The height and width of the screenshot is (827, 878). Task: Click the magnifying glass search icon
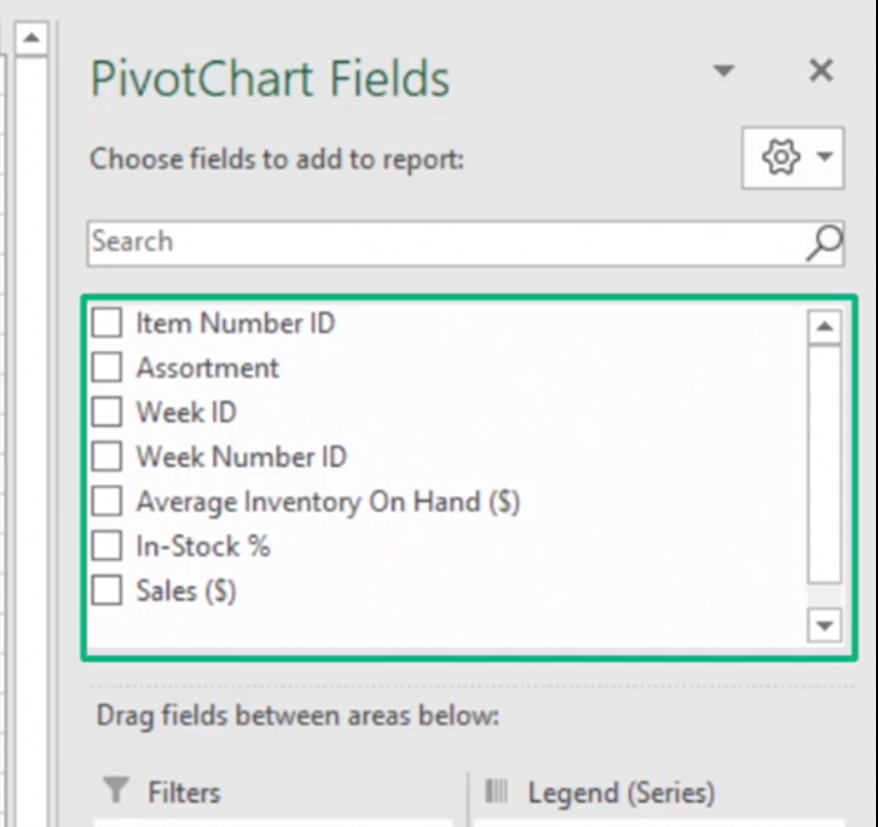(x=823, y=243)
